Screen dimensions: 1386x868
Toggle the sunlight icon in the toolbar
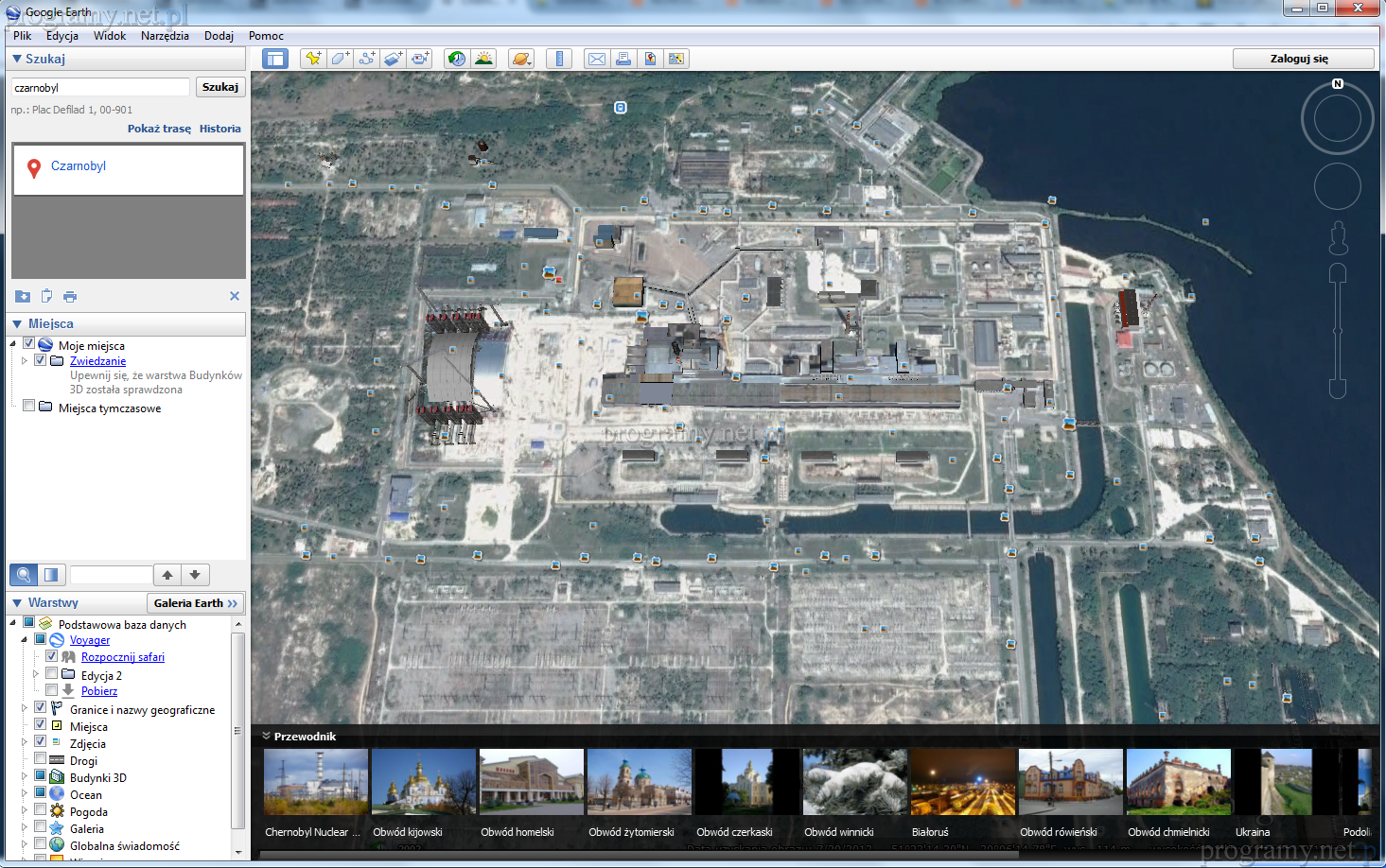click(483, 59)
